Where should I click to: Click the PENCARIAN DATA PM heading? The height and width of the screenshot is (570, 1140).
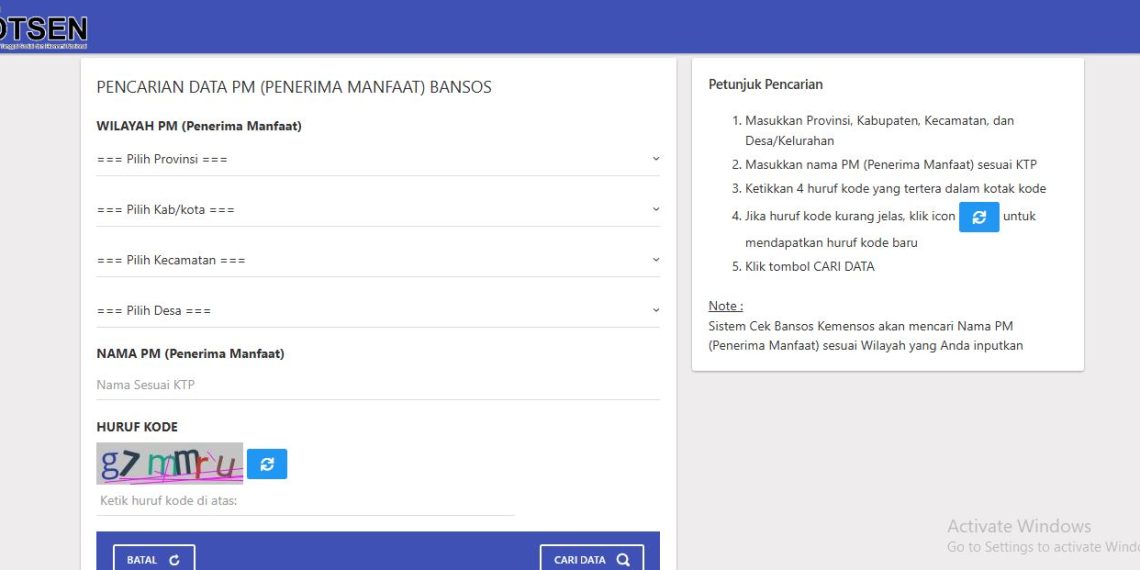[294, 88]
